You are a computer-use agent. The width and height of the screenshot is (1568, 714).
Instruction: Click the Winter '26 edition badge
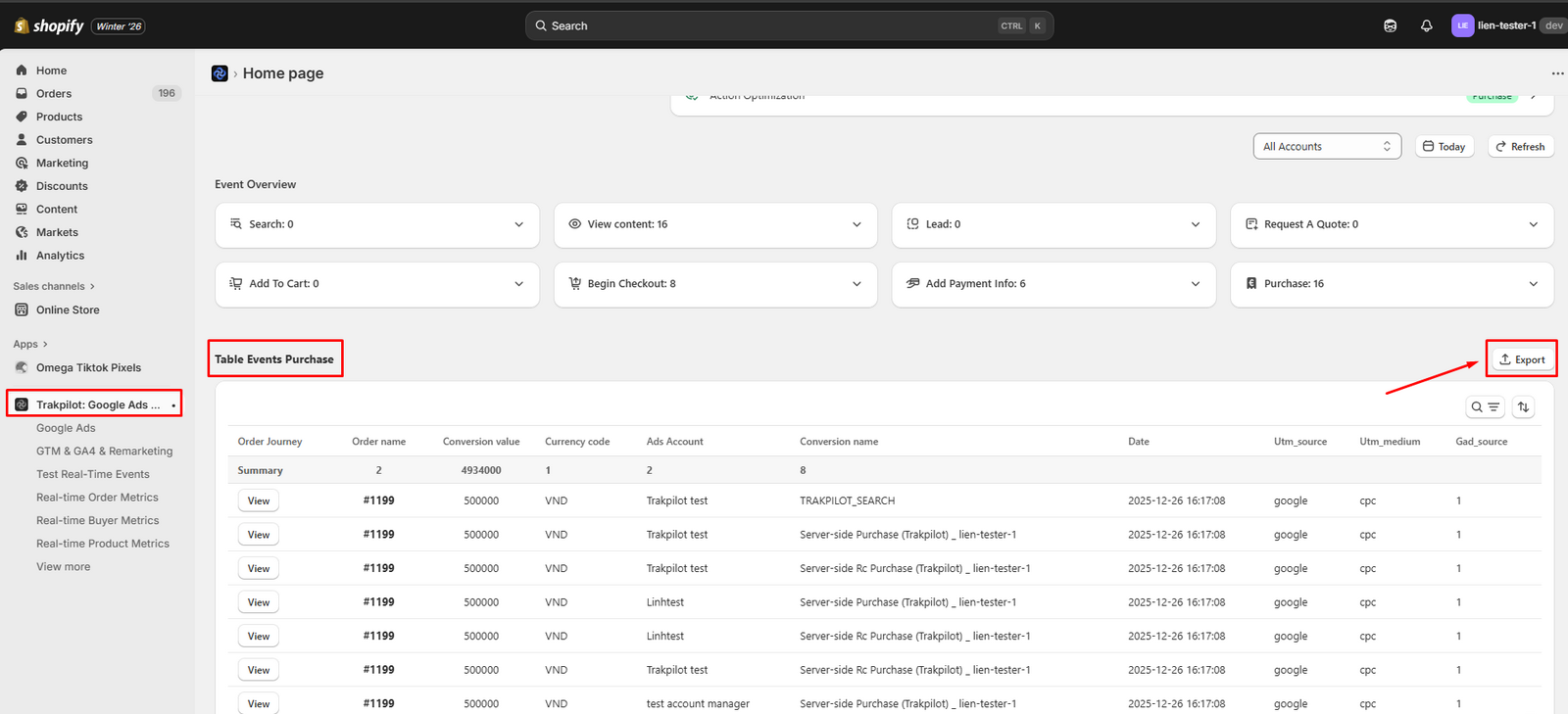120,26
